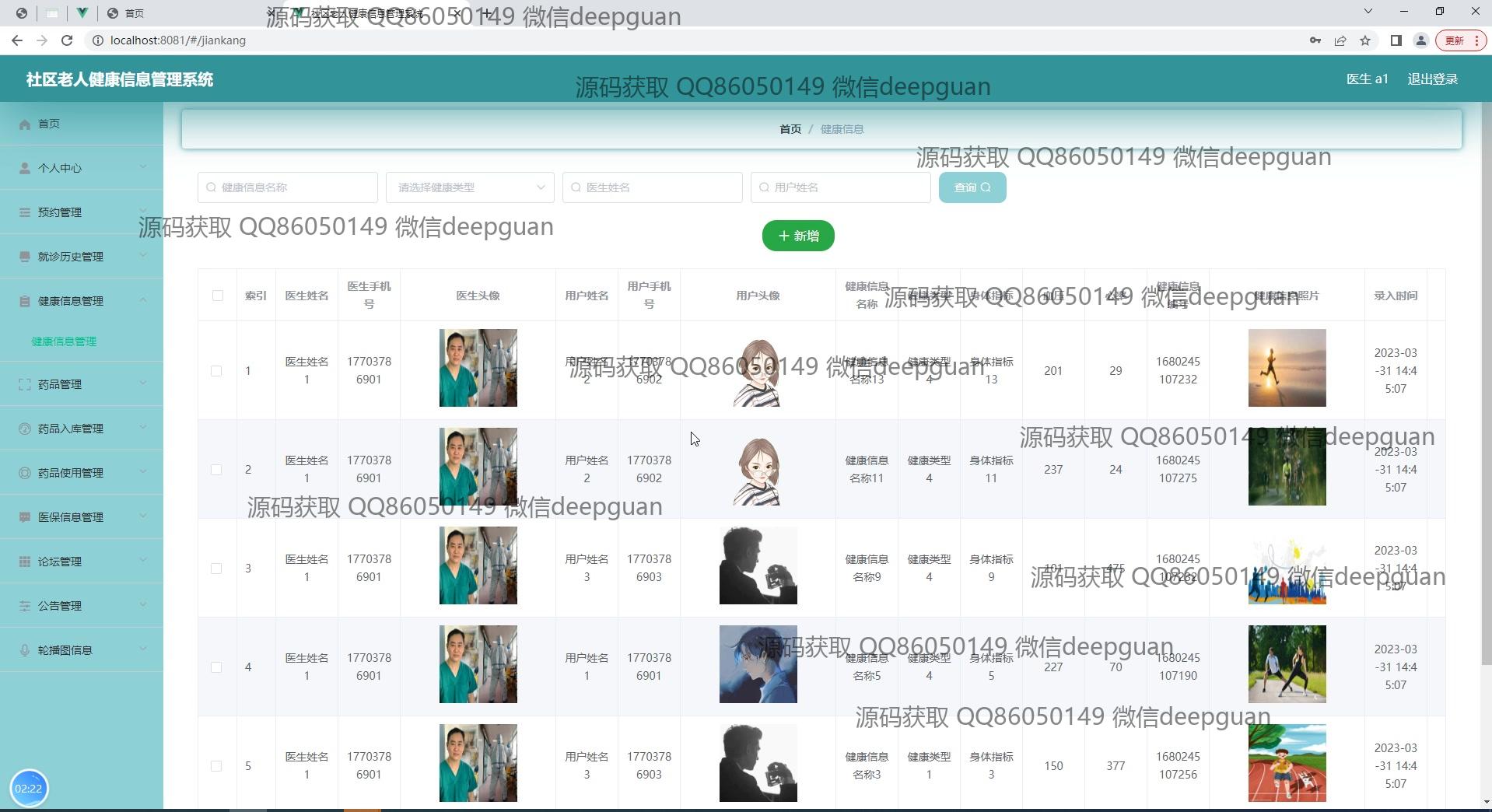Screen dimensions: 1492x812
Task: Check the select-all checkbox in table header
Action: coord(217,296)
